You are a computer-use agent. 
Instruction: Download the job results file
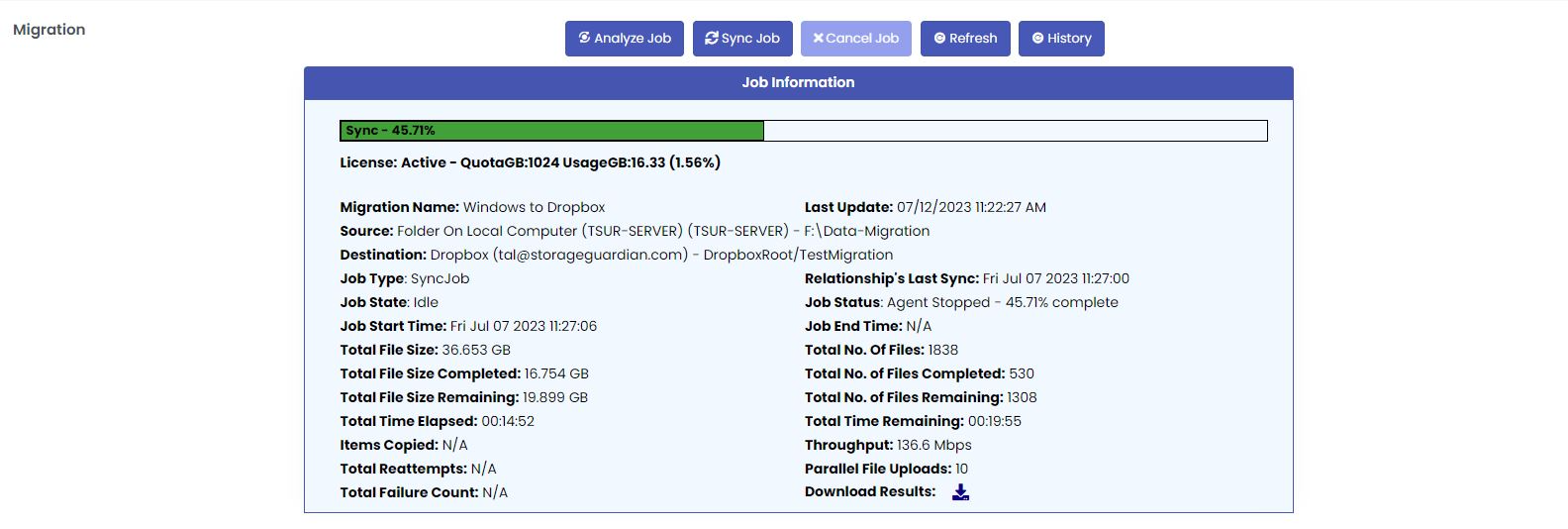tap(960, 492)
